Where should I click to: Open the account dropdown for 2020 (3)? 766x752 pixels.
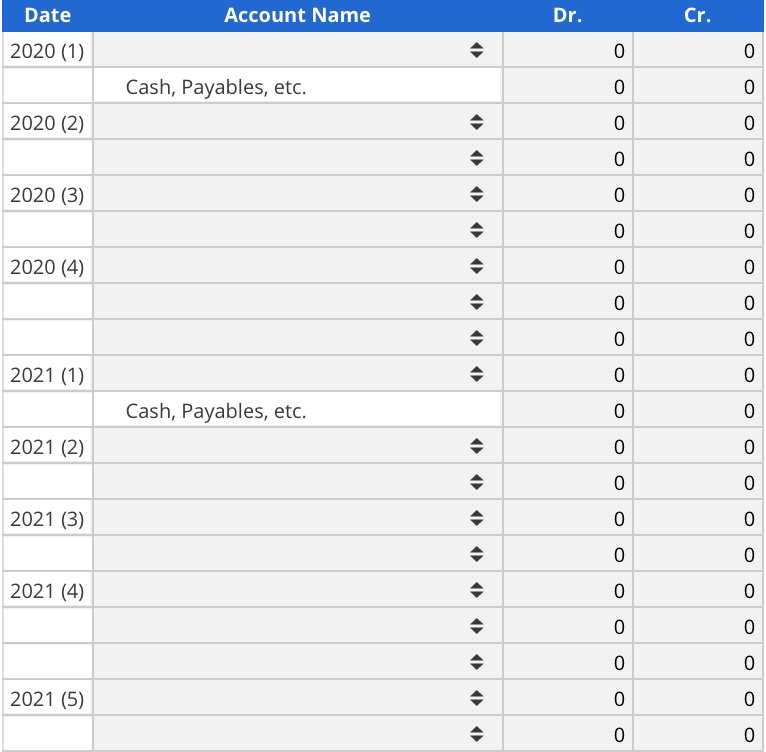[298, 194]
